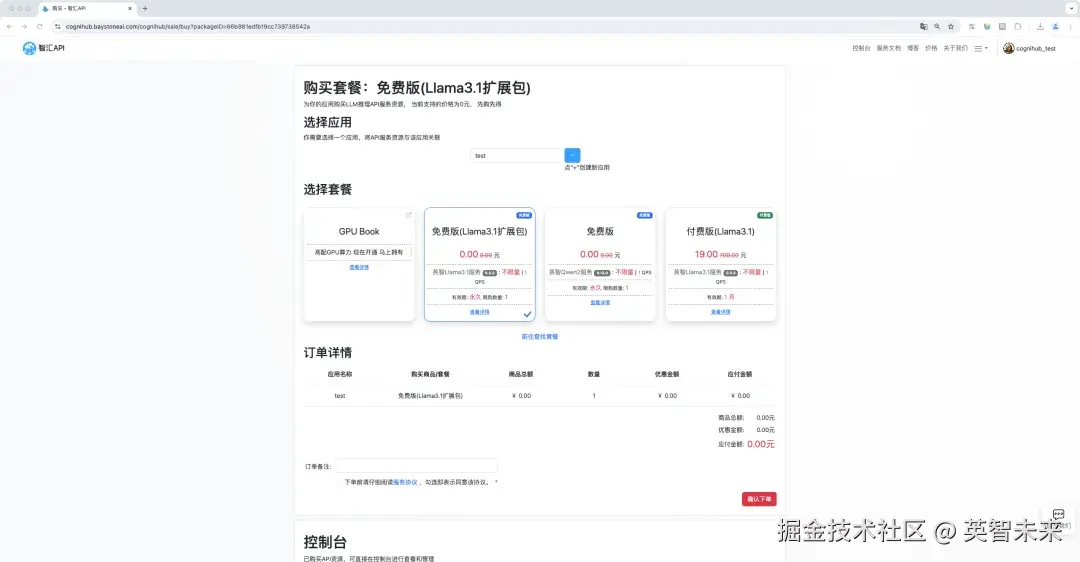Expand the hamburger menu dropdown in header

[981, 48]
